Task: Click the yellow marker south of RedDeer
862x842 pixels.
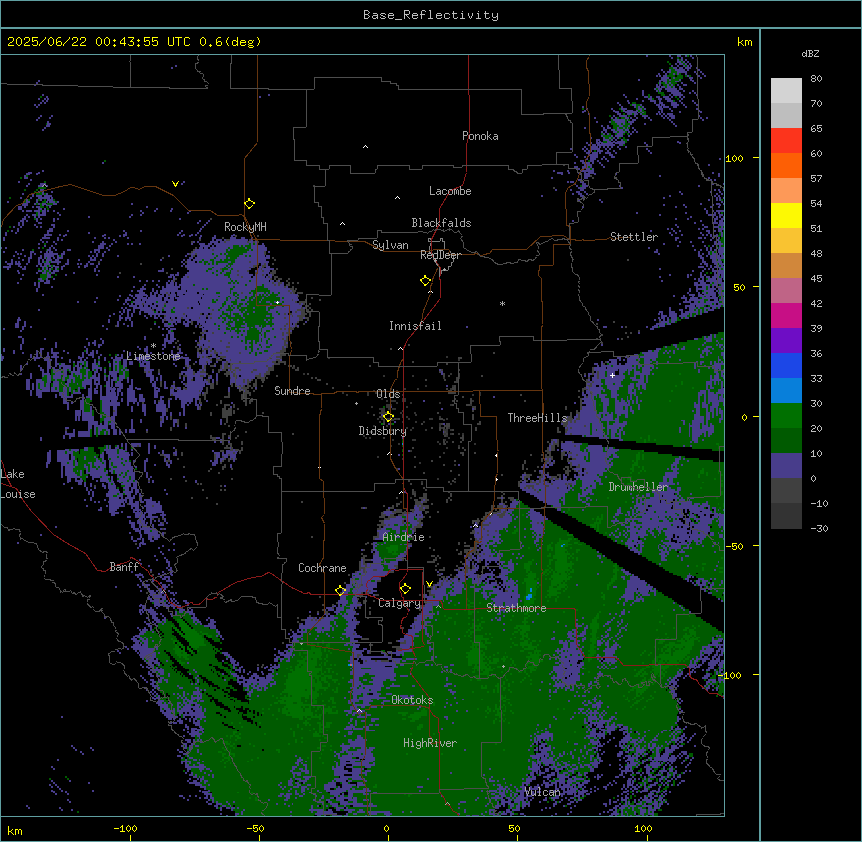Action: point(426,281)
